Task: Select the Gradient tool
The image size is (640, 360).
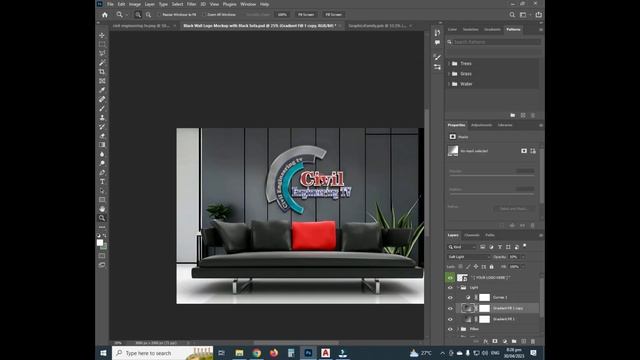Action: 102,145
